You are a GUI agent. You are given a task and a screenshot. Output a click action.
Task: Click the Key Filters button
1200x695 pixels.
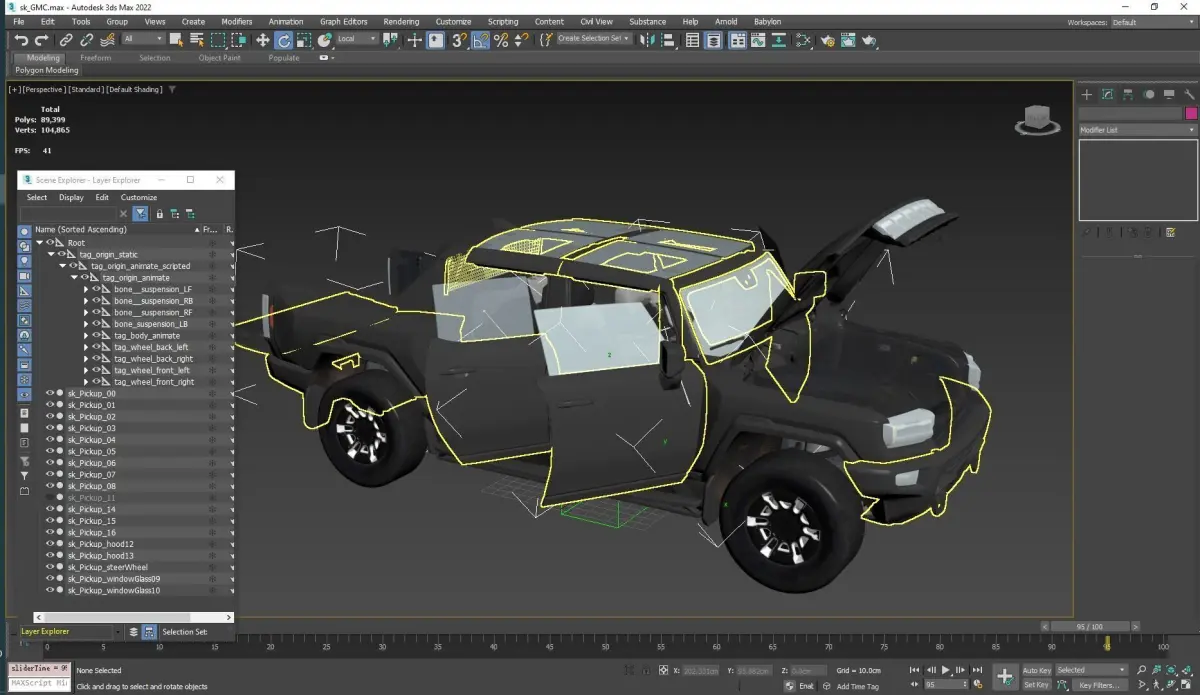point(1099,685)
